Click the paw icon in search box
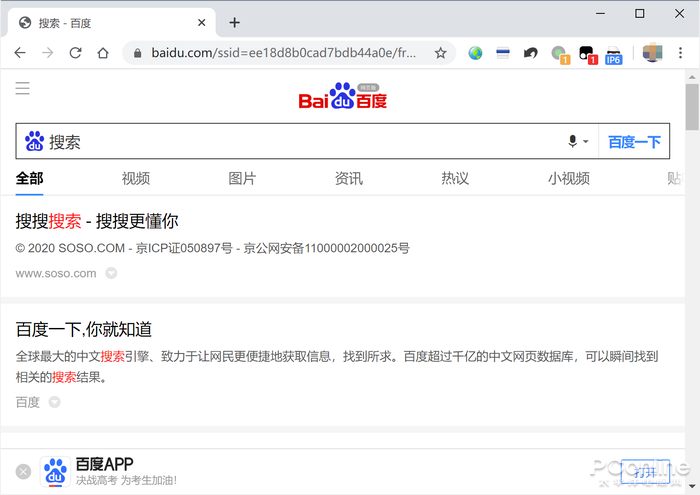This screenshot has width=700, height=495. 34,141
